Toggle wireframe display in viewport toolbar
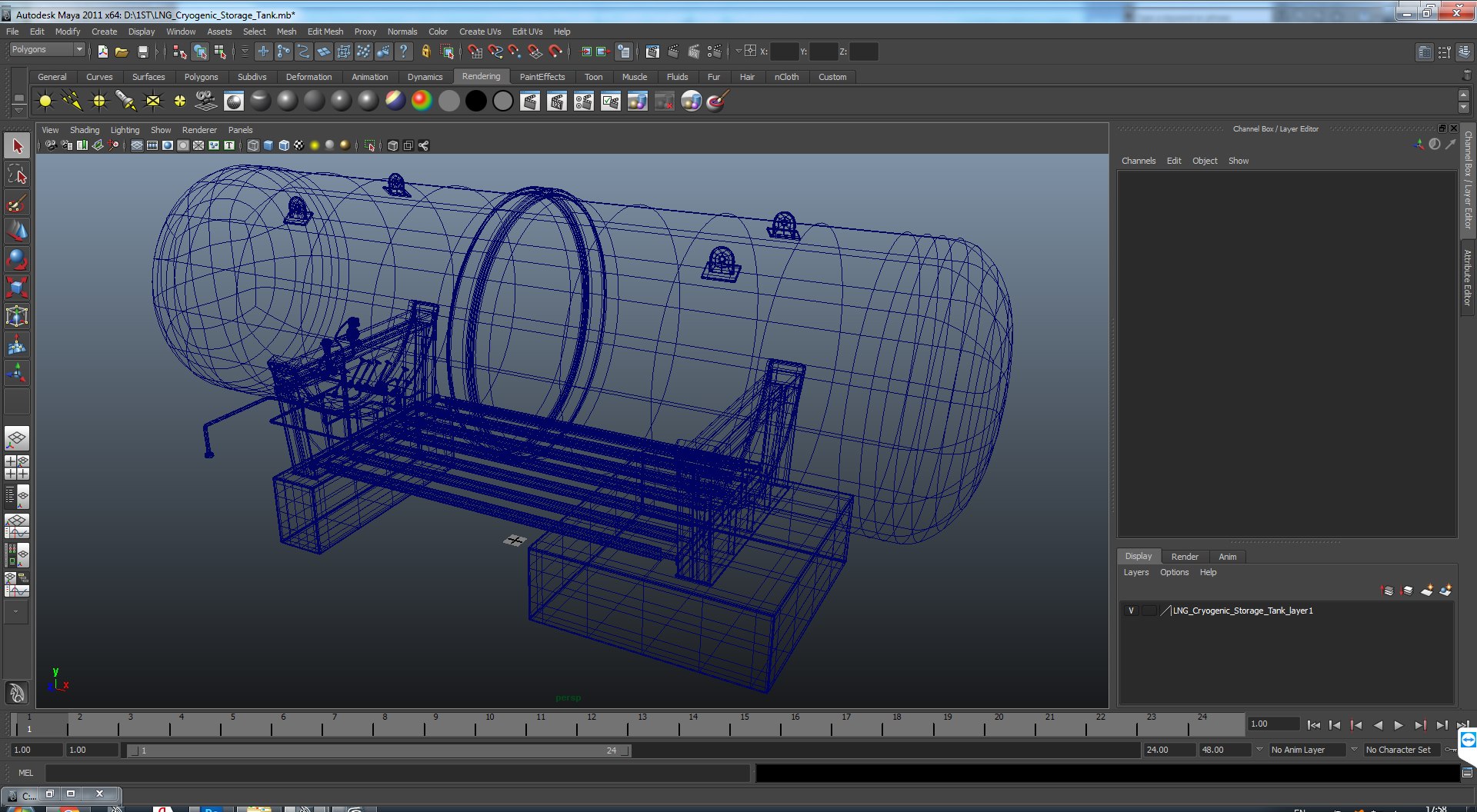The image size is (1477, 812). (x=253, y=145)
